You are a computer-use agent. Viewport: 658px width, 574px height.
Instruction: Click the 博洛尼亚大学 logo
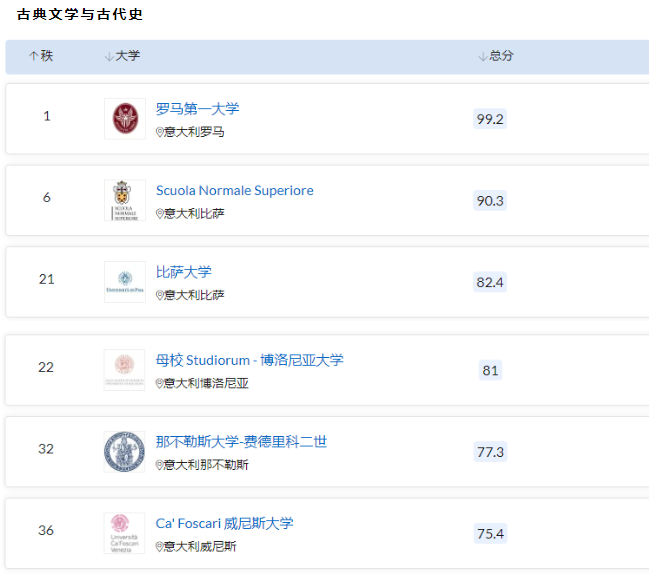pyautogui.click(x=125, y=370)
